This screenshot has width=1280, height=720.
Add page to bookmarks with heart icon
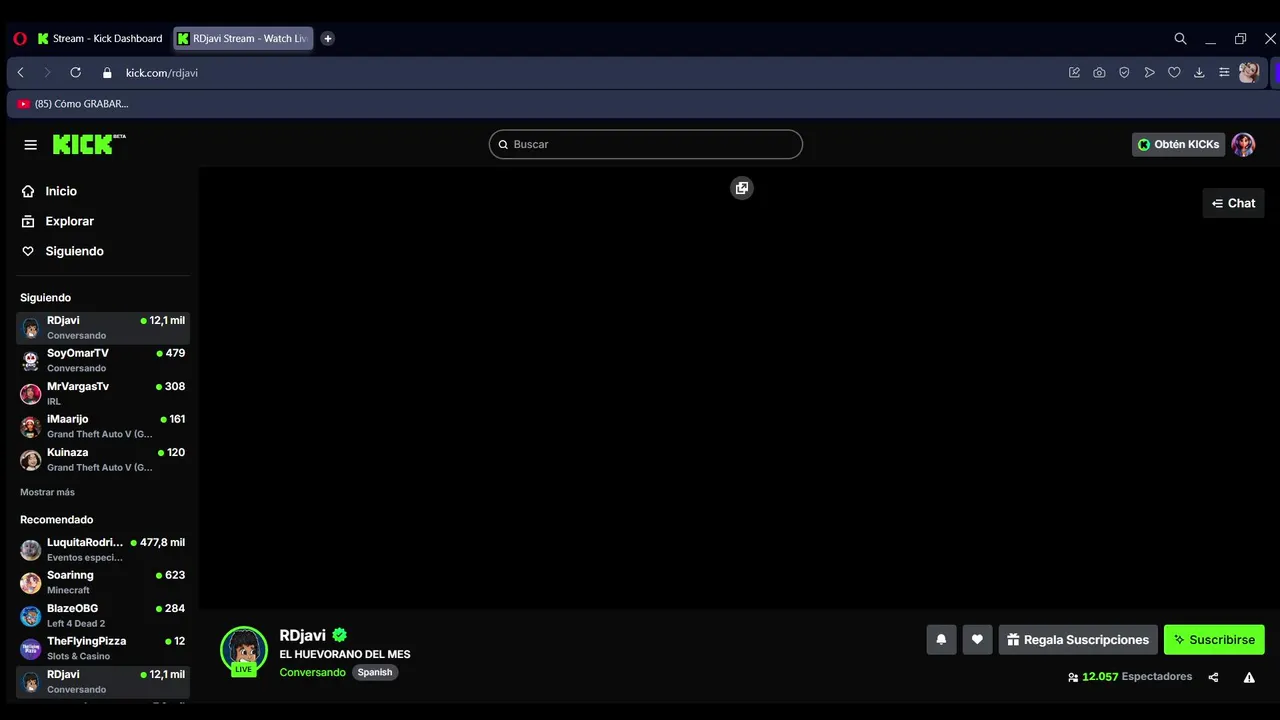[x=1174, y=72]
